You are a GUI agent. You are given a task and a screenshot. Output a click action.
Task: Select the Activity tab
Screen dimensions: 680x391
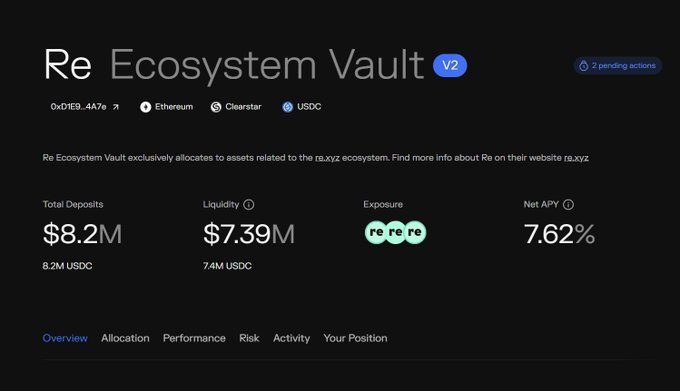coord(291,338)
